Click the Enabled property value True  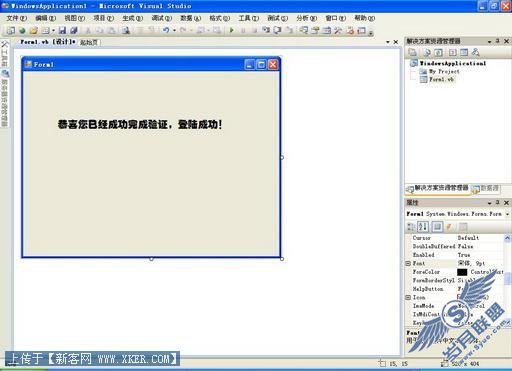pyautogui.click(x=464, y=255)
